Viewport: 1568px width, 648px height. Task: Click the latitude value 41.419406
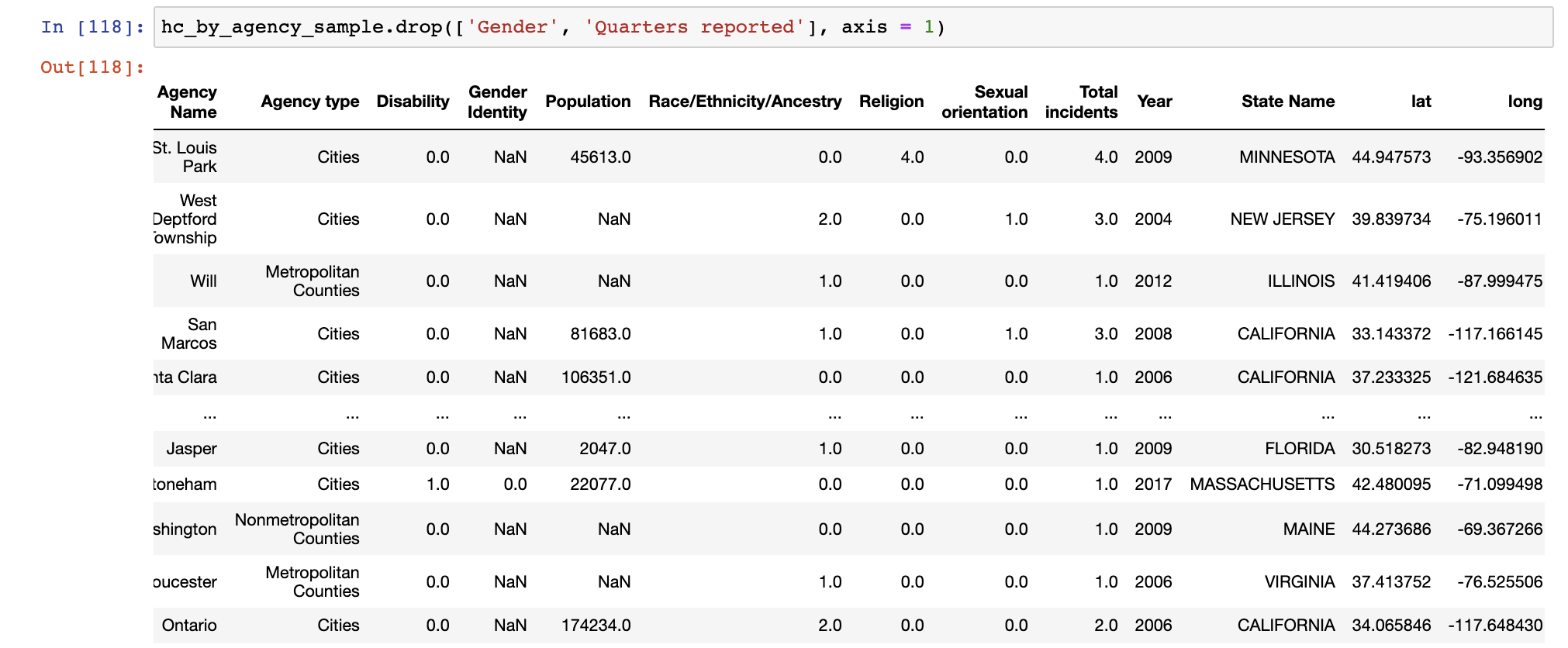coord(1391,281)
